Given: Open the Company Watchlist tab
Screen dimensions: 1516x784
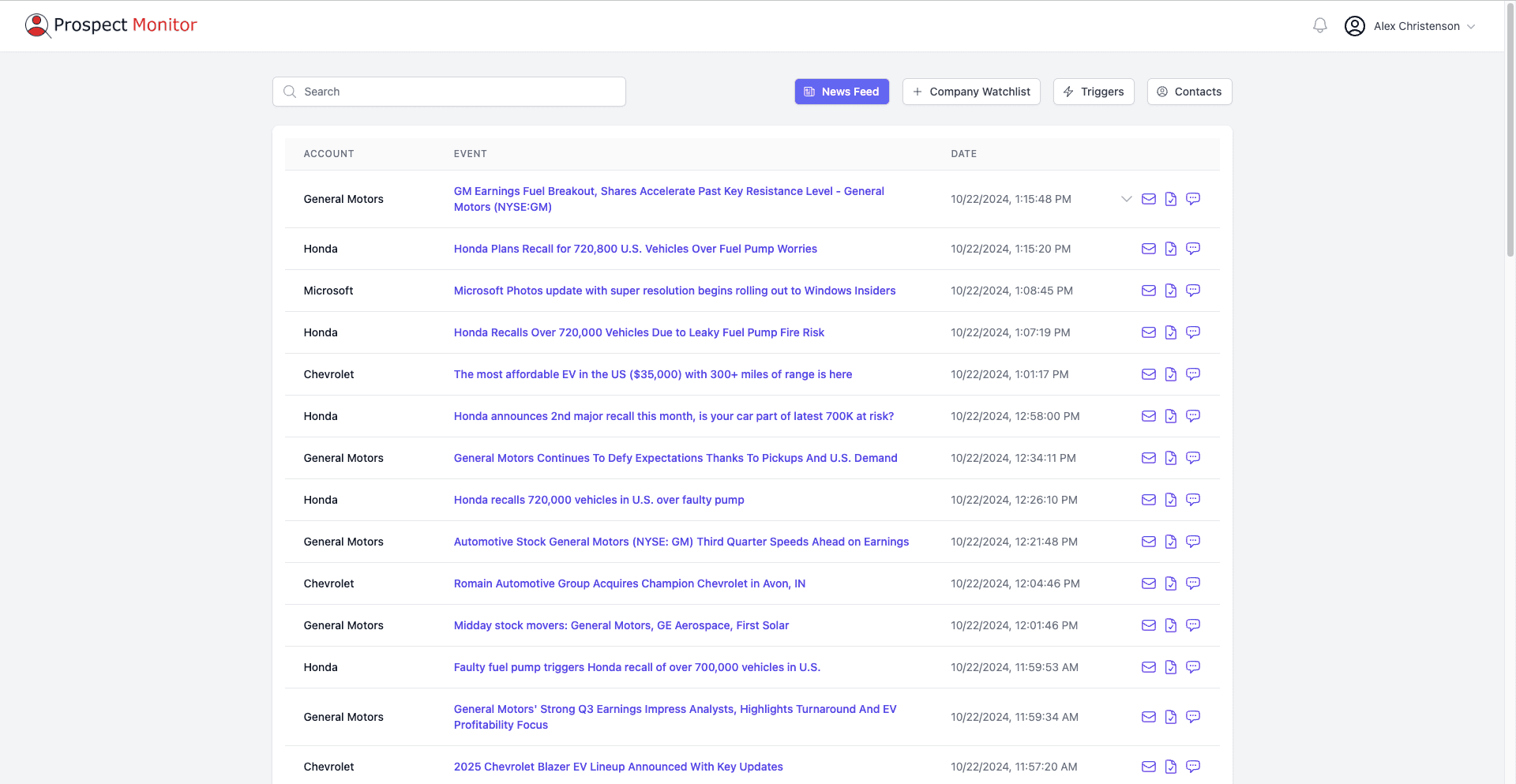Looking at the screenshot, I should pyautogui.click(x=971, y=92).
